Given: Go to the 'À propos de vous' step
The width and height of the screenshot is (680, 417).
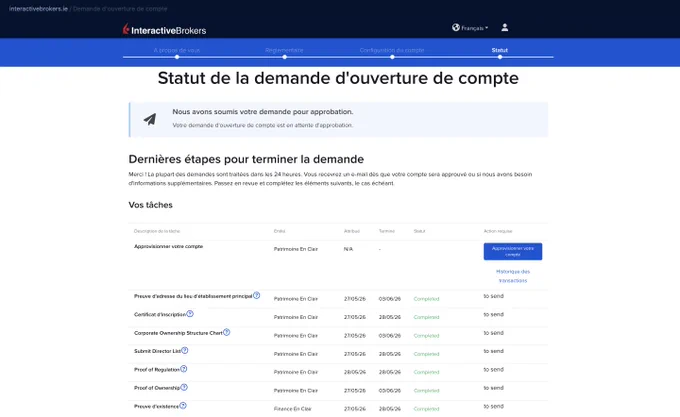Looking at the screenshot, I should [x=177, y=50].
